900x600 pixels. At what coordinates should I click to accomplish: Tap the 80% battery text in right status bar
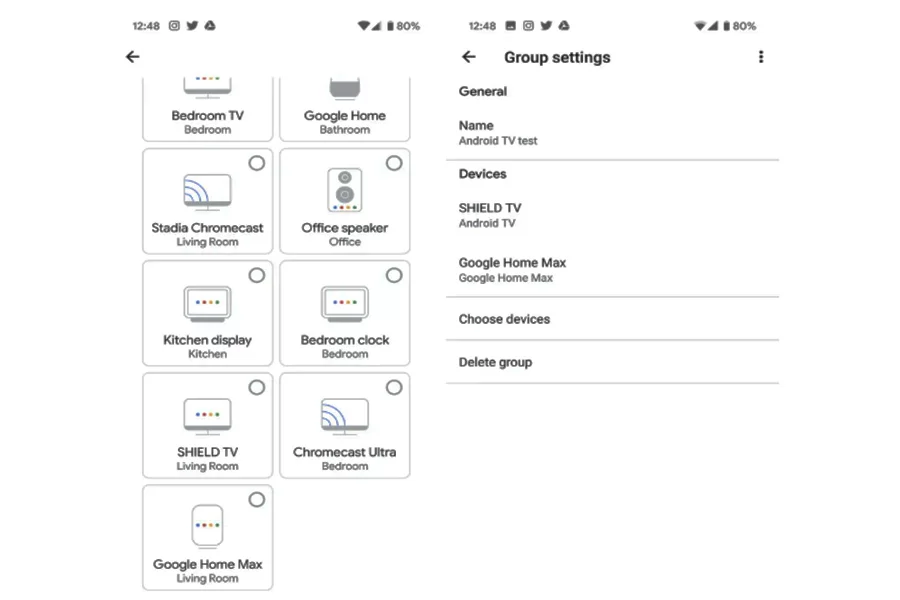point(744,26)
